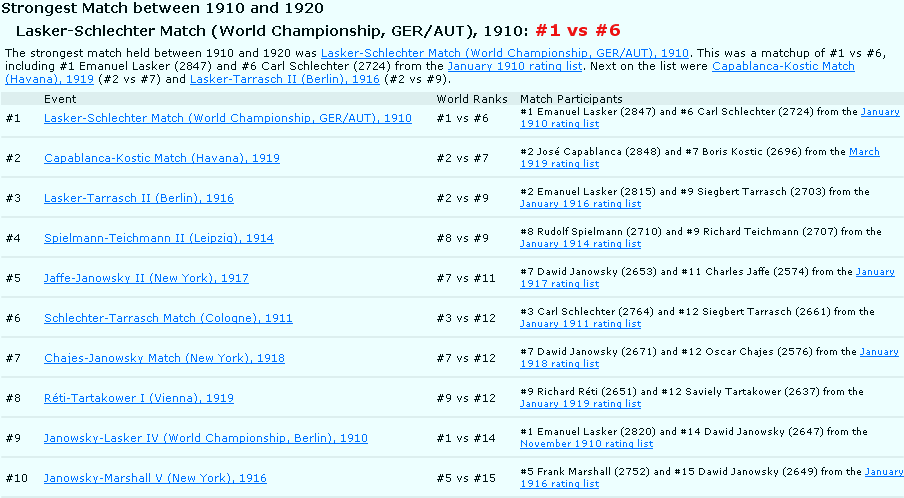Open January 1919 rating list link
This screenshot has width=904, height=498.
tap(580, 404)
